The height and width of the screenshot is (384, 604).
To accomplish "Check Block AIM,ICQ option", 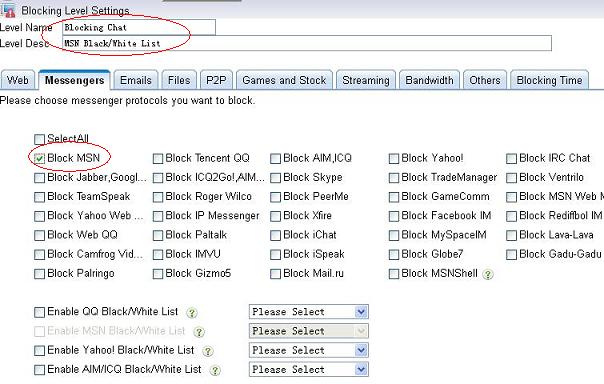I will [x=275, y=158].
